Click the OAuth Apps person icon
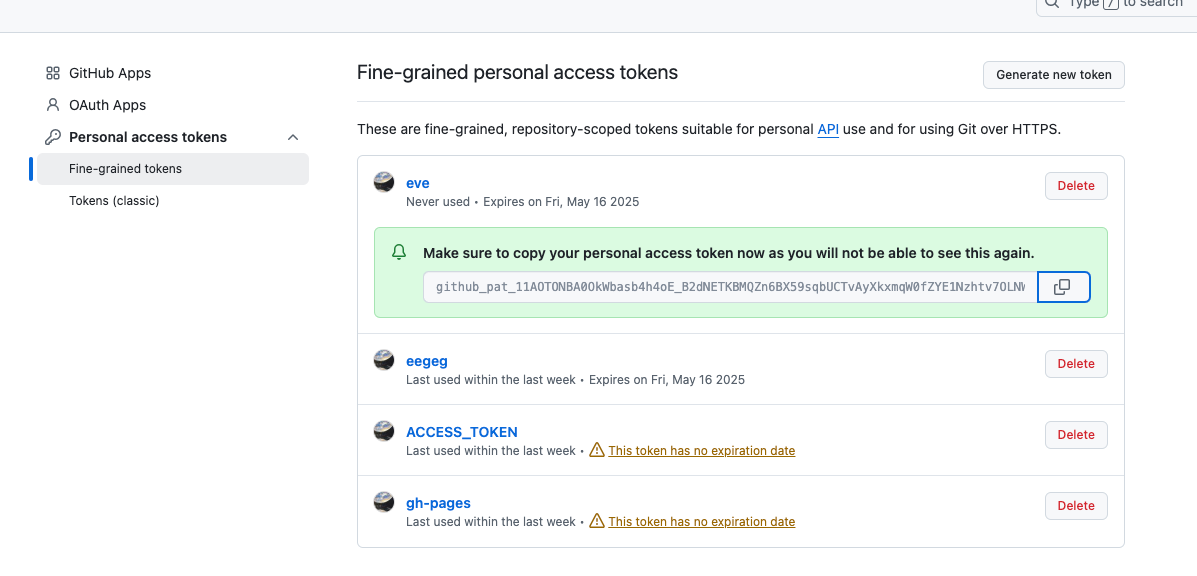This screenshot has width=1197, height=576. click(53, 105)
